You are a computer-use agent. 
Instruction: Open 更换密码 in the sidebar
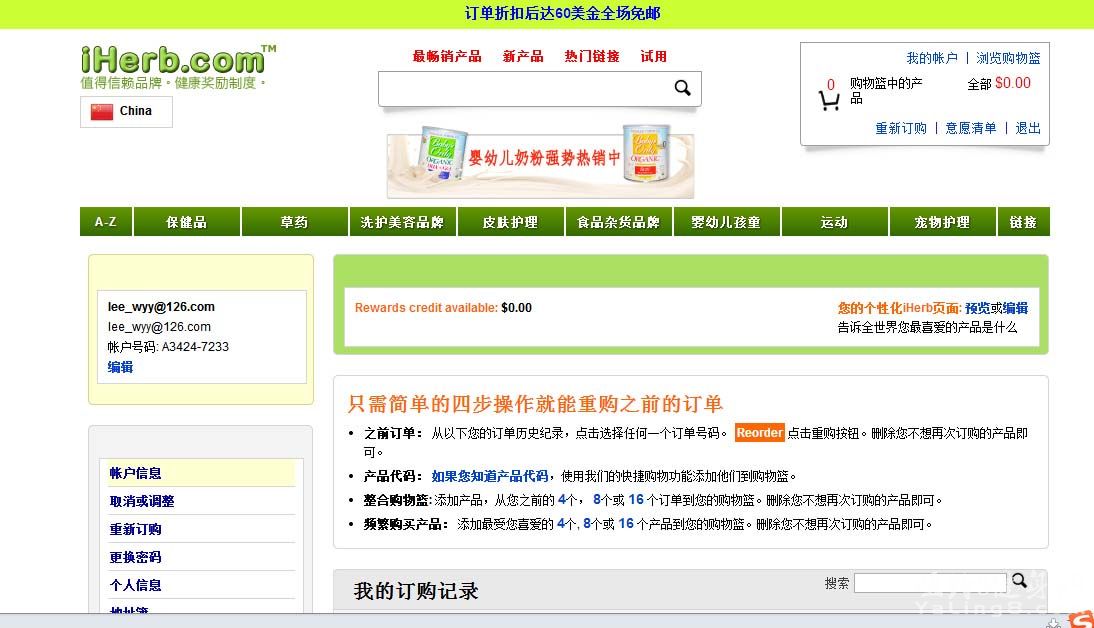click(x=135, y=557)
